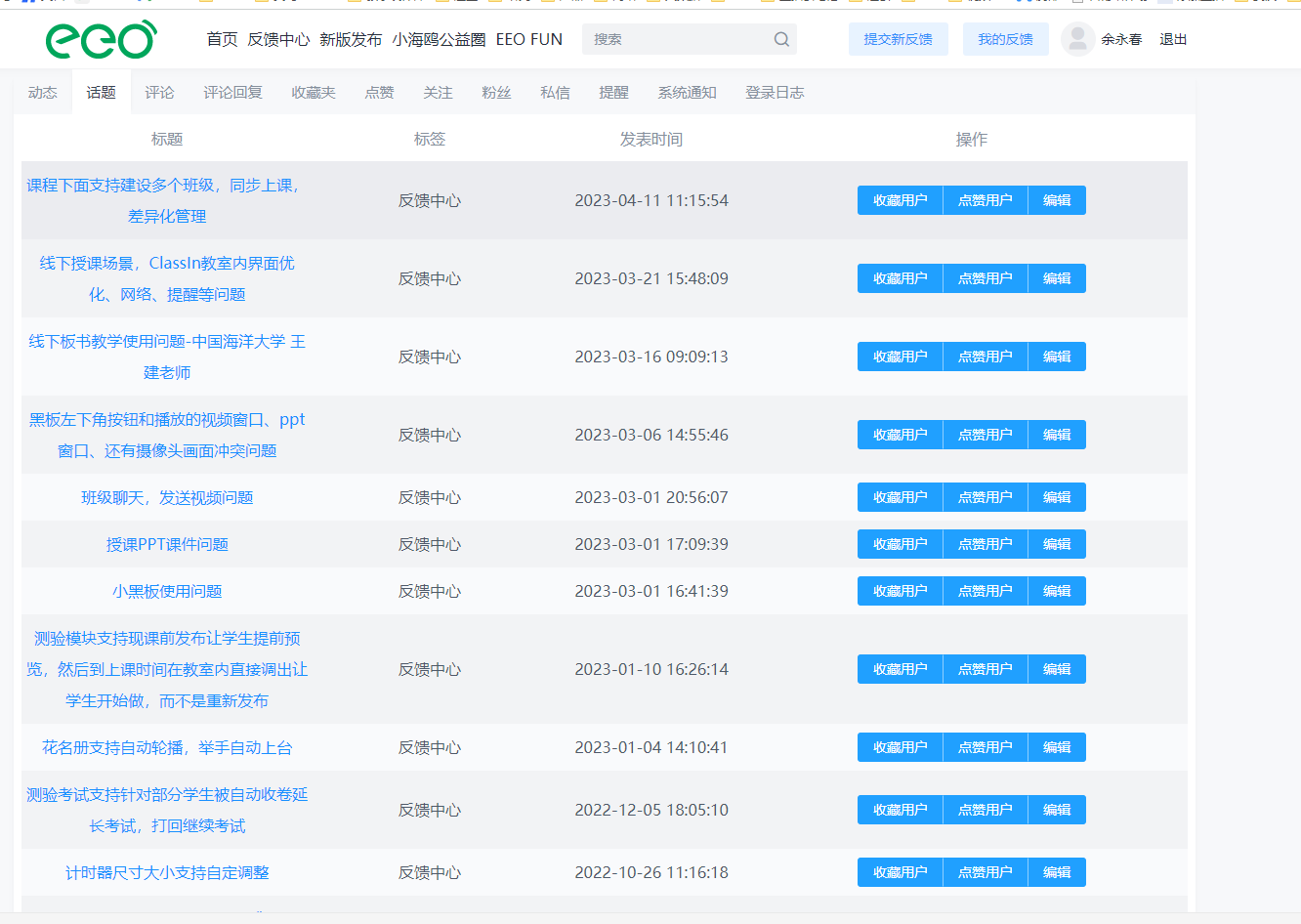Click 退出 to log out

(x=1173, y=39)
